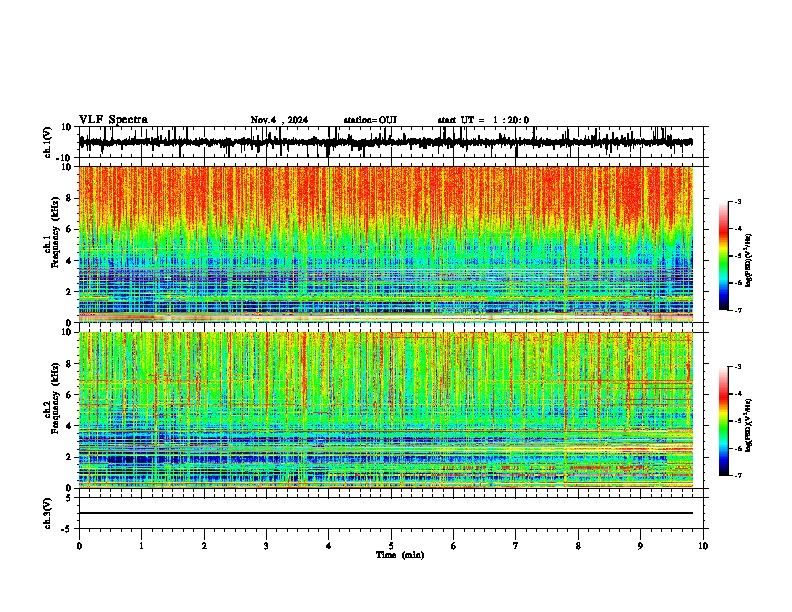Select the "Nov.4 , 2024" date label
The width and height of the screenshot is (792, 612).
279,120
